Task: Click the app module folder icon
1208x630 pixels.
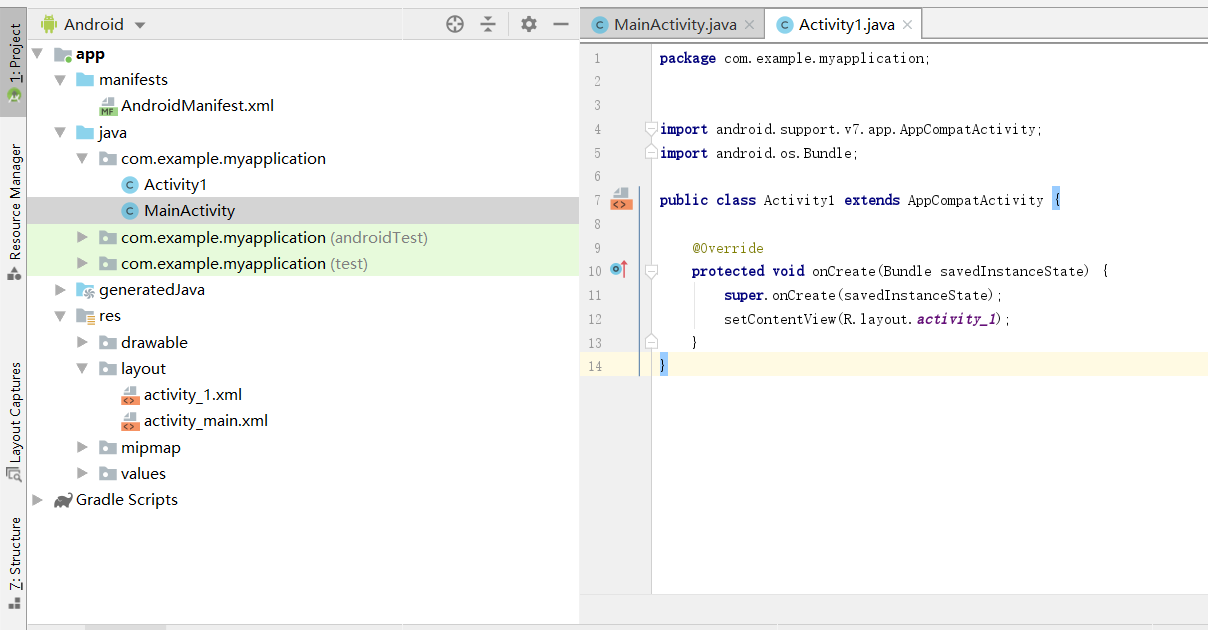Action: [63, 54]
